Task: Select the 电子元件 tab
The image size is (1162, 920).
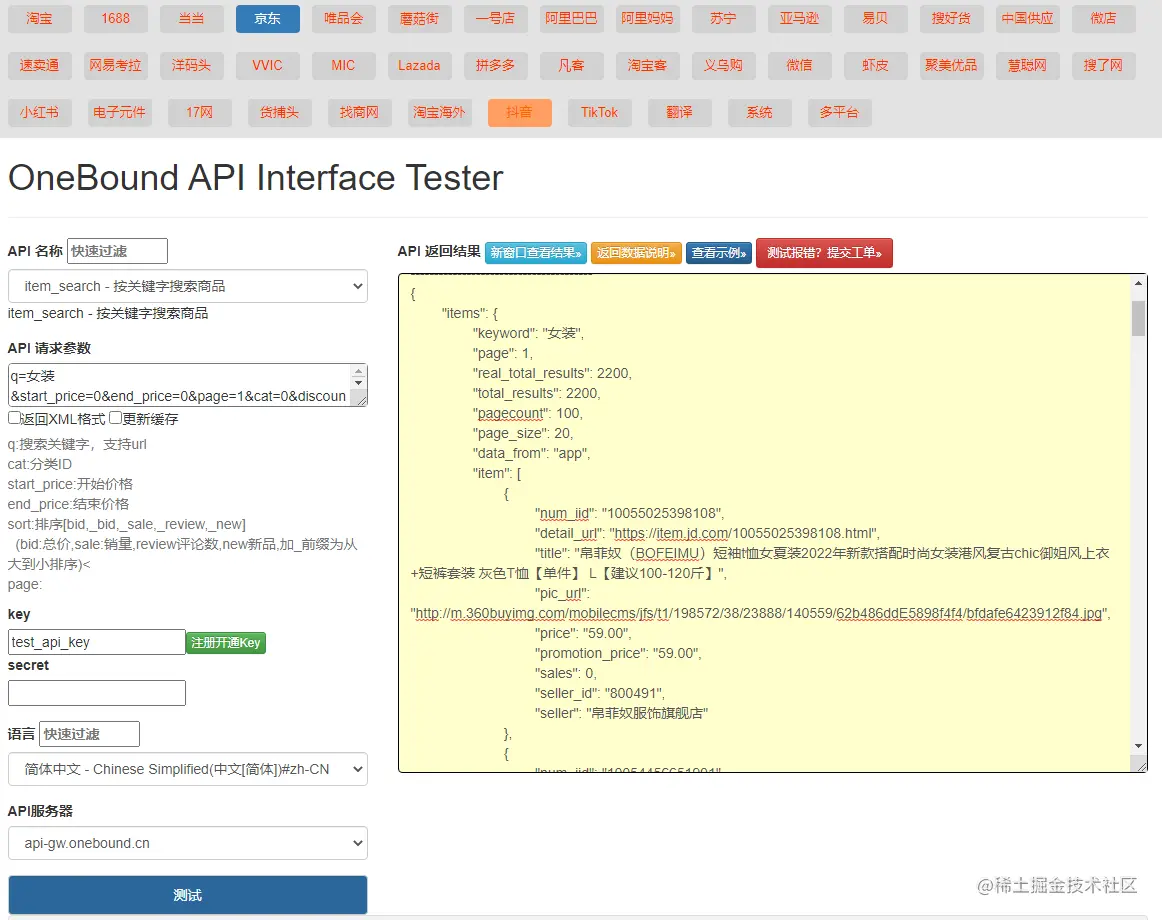Action: [x=119, y=113]
